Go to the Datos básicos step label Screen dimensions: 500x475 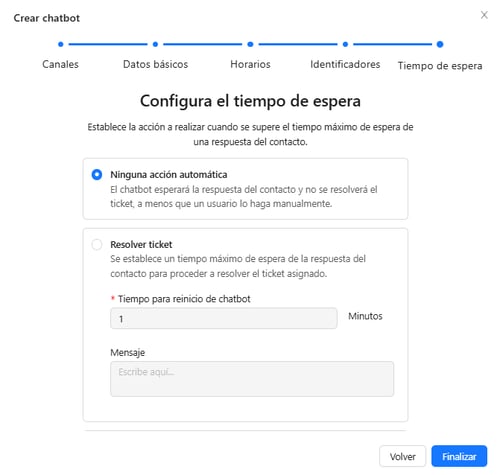155,64
